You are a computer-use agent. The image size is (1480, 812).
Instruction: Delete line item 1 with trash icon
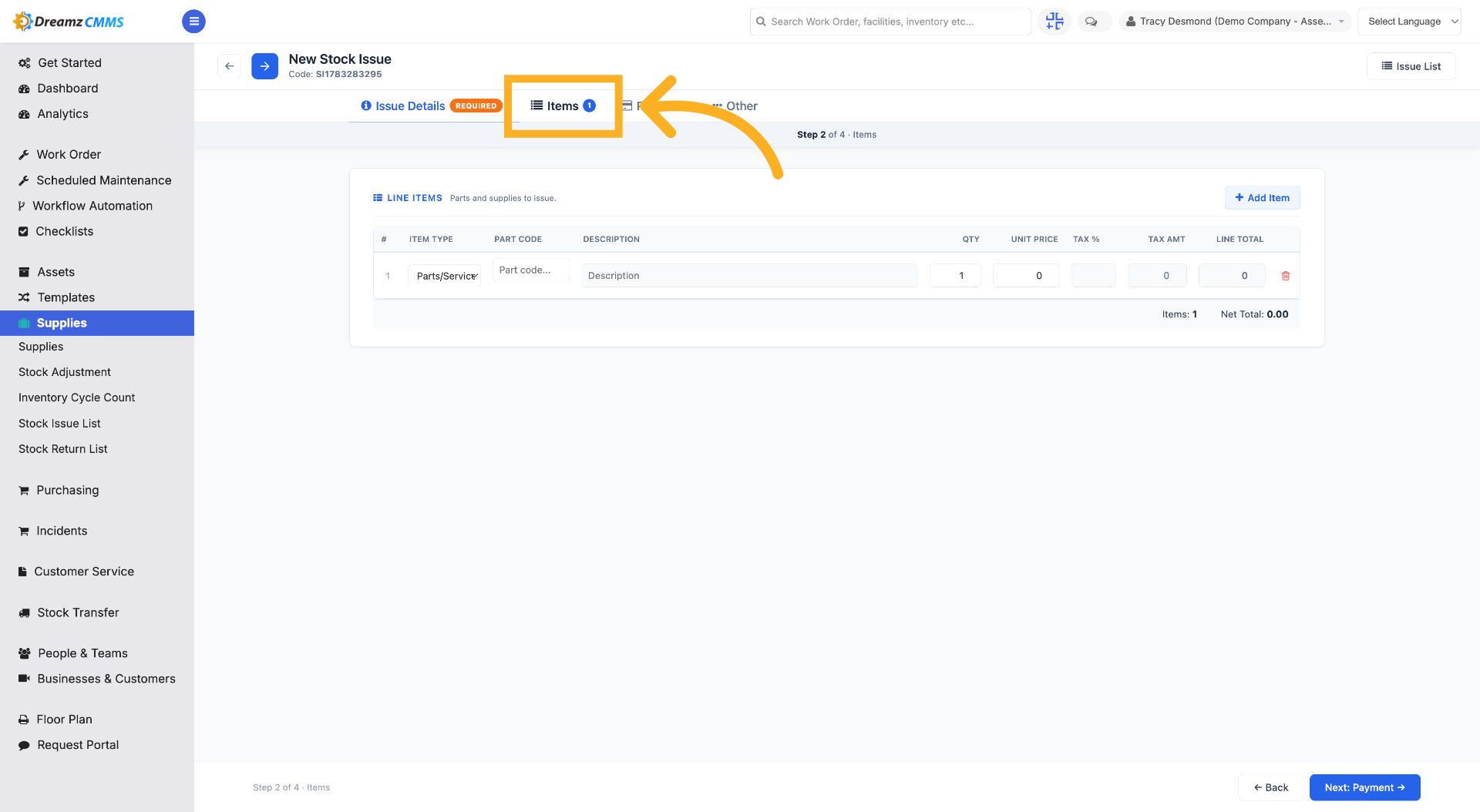[x=1286, y=276]
